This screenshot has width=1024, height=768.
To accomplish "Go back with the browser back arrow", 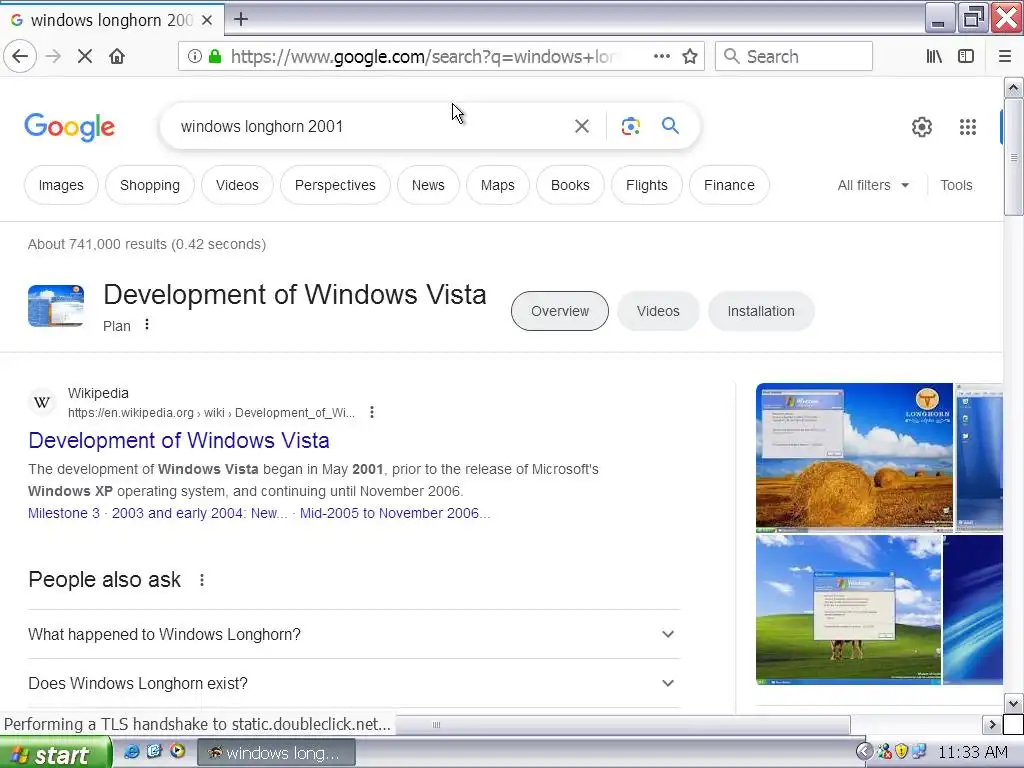I will pos(20,56).
